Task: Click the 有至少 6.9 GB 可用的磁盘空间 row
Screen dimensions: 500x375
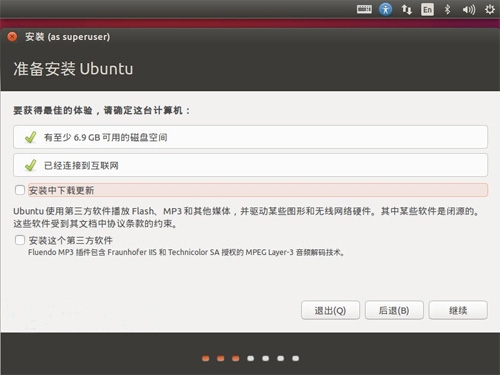Action: 250,137
